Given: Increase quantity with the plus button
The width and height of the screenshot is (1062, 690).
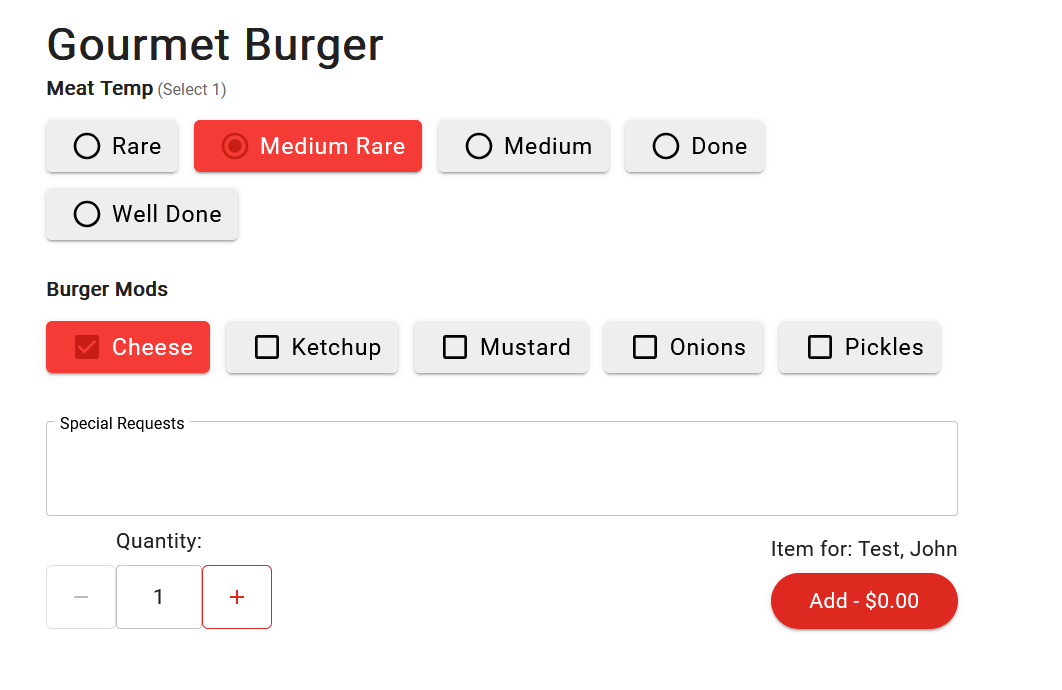Looking at the screenshot, I should 237,597.
